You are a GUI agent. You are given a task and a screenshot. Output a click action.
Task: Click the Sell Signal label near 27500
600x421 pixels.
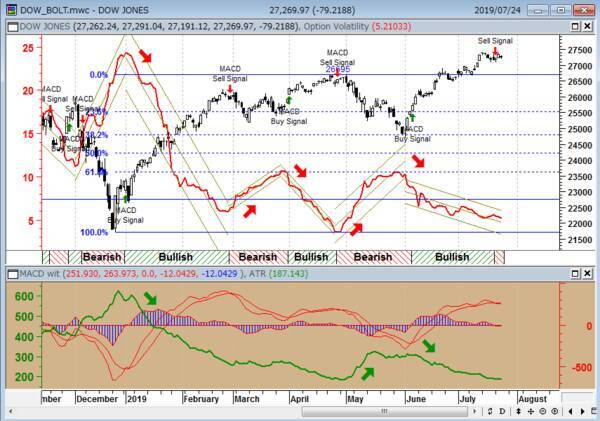(x=495, y=41)
